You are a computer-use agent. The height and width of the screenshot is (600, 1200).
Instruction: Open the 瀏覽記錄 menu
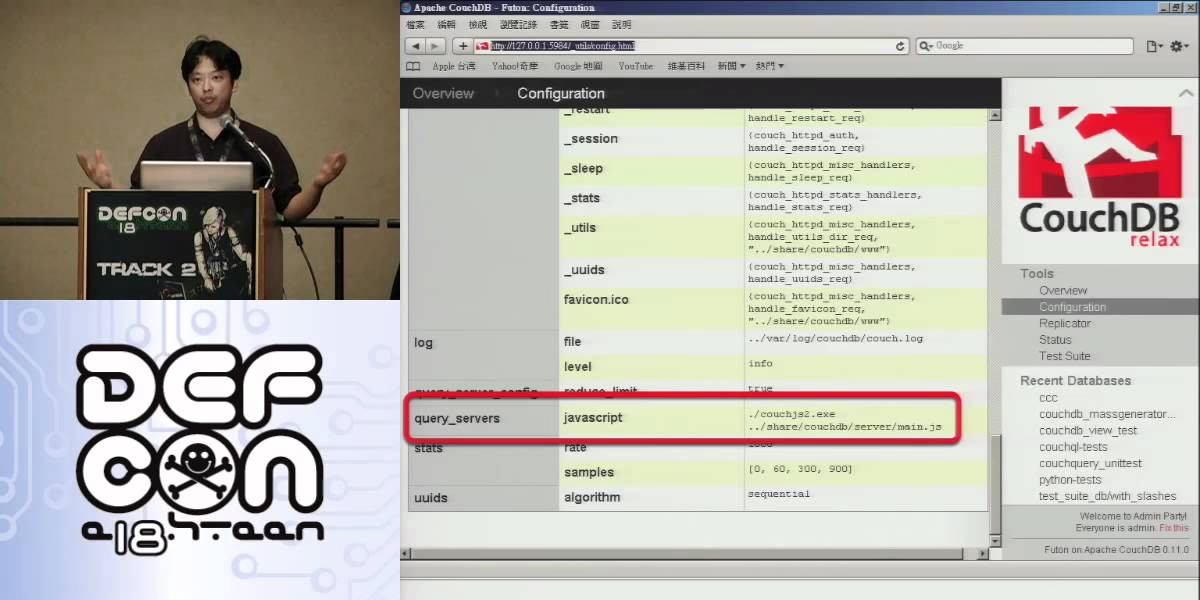518,25
